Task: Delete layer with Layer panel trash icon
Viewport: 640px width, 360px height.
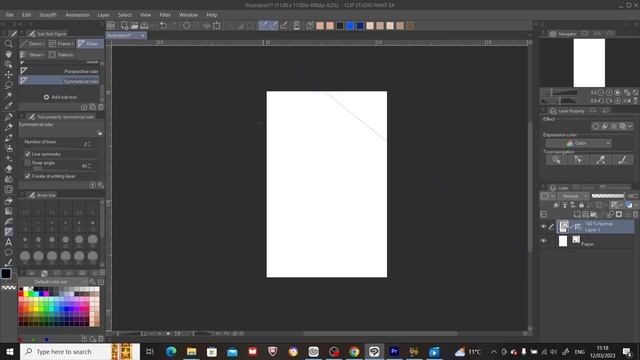Action: [x=636, y=214]
